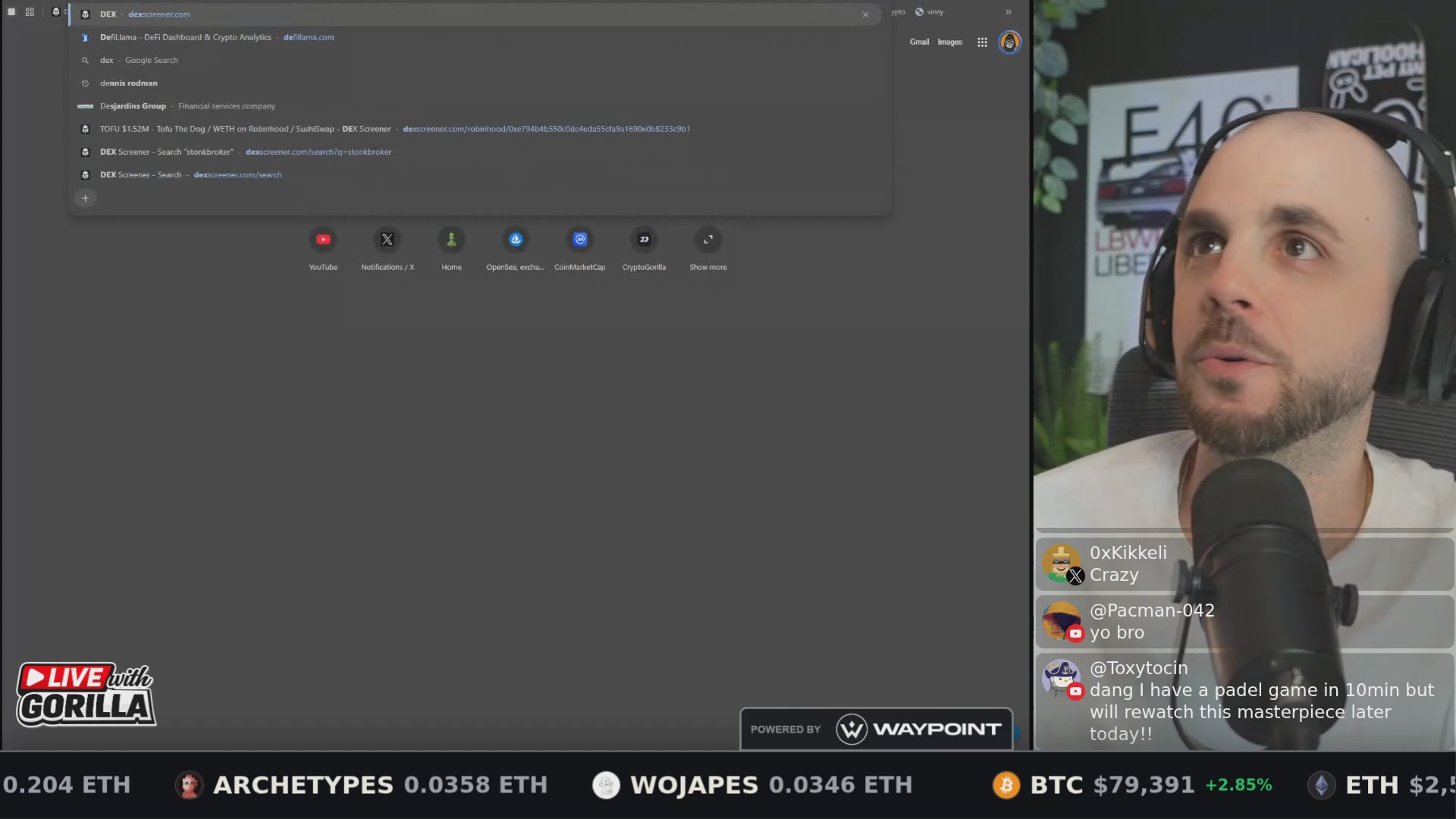Screen dimensions: 1456x819
Task: Click the square icon in the top-left corner
Action: 11,12
